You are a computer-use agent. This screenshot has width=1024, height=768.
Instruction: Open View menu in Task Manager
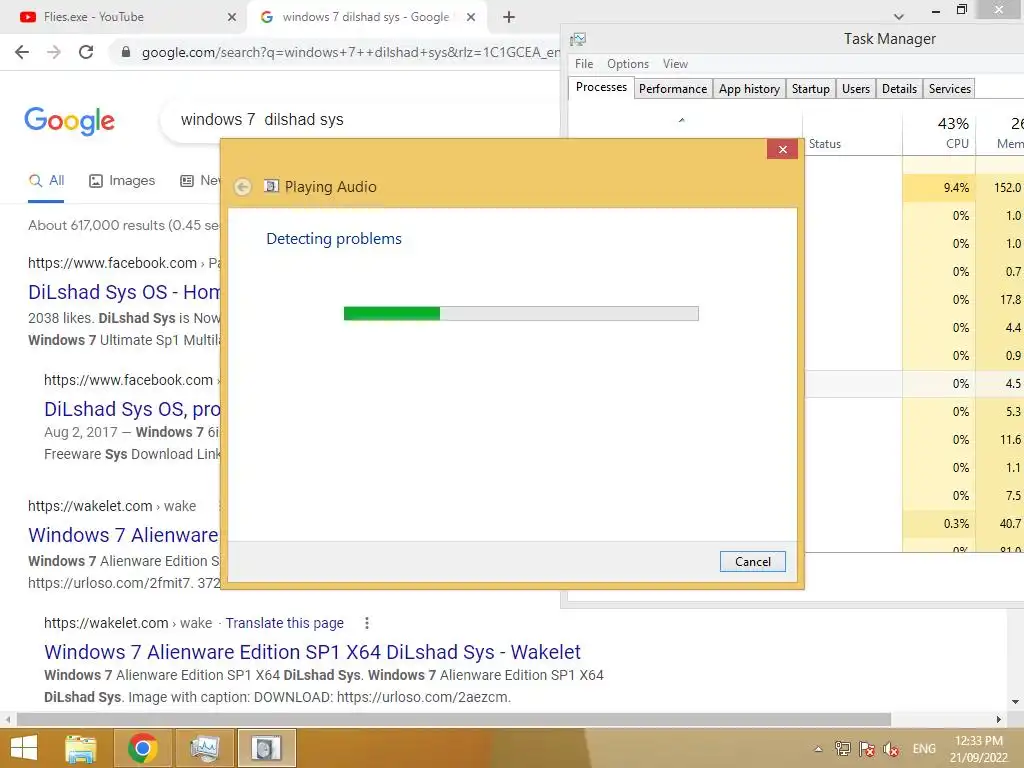pos(675,64)
